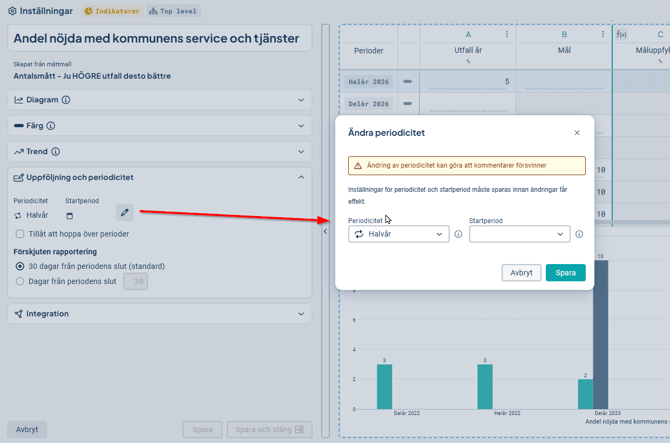Screen dimensions: 670x443
Task: Click the info icon beside Färg
Action: pyautogui.click(x=50, y=126)
